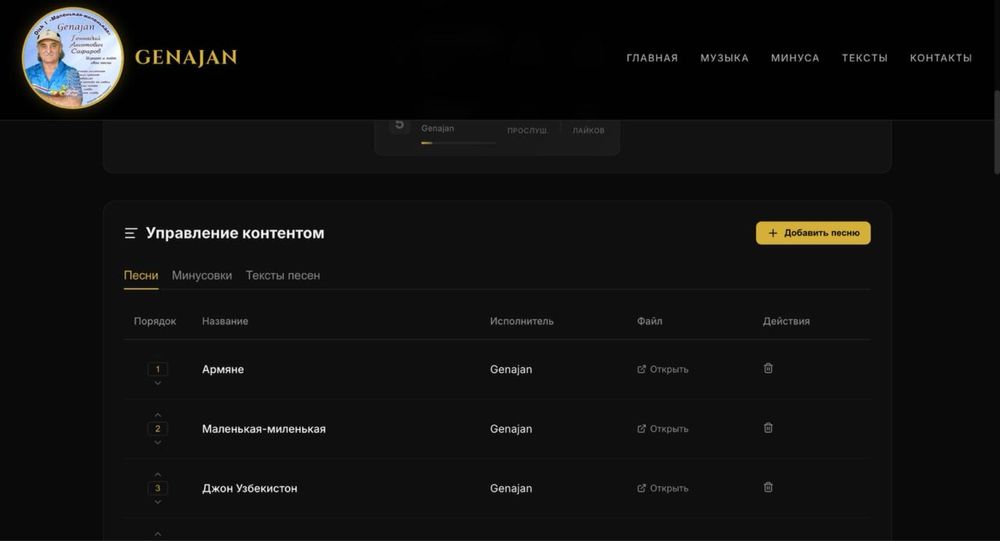Open the КОНТАКТЫ navigation page

click(x=940, y=58)
